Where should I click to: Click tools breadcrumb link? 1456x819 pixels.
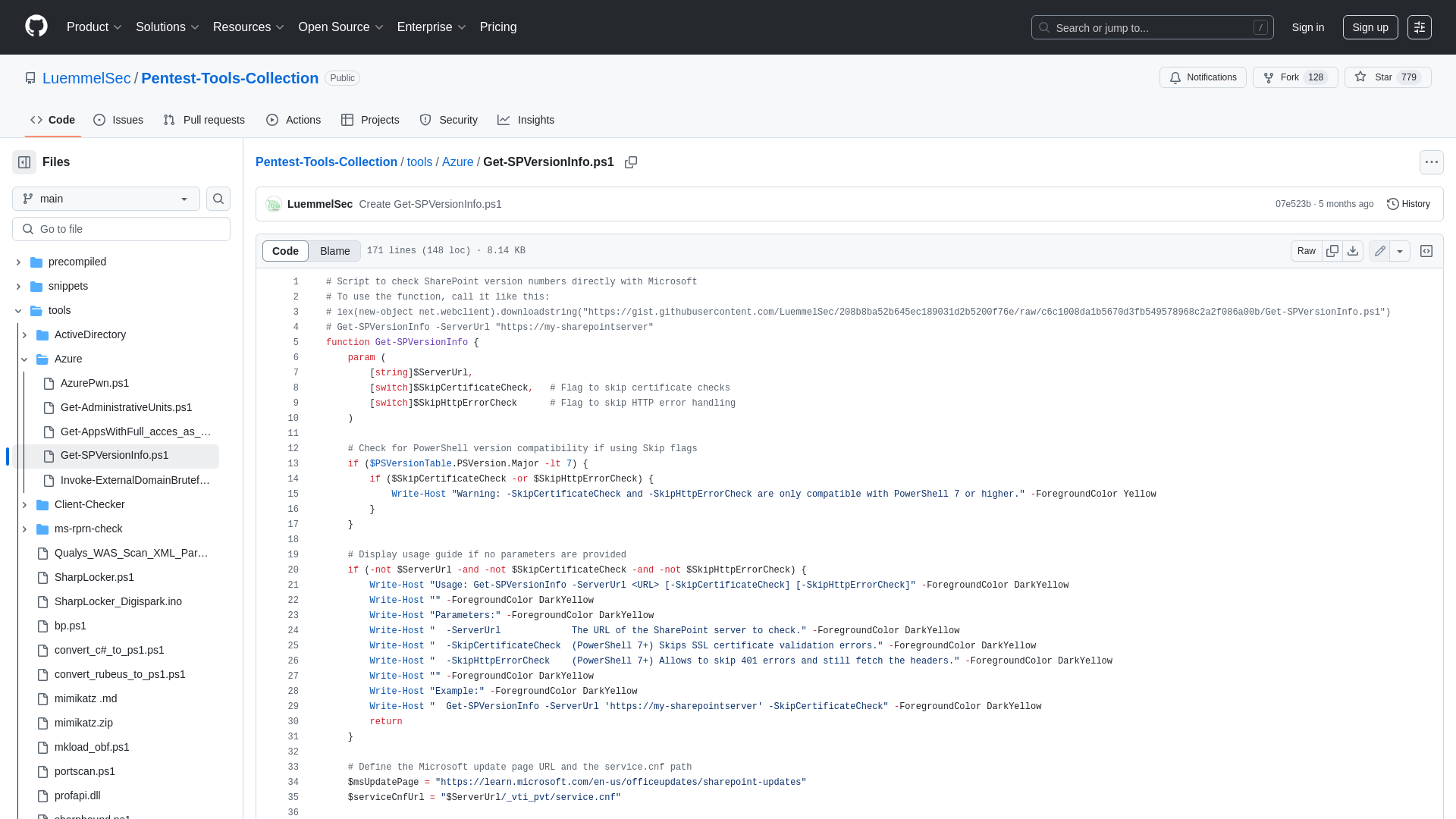(x=419, y=162)
